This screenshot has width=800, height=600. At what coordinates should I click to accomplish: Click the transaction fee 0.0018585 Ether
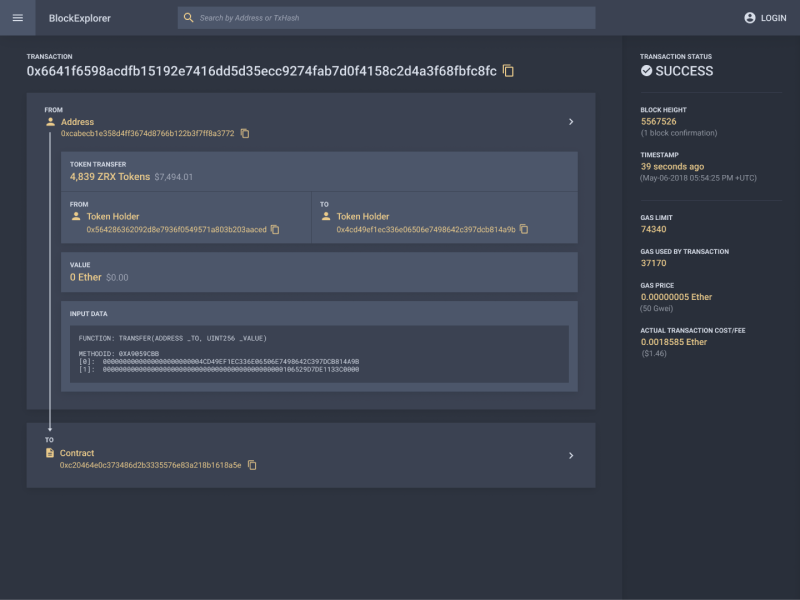(674, 342)
